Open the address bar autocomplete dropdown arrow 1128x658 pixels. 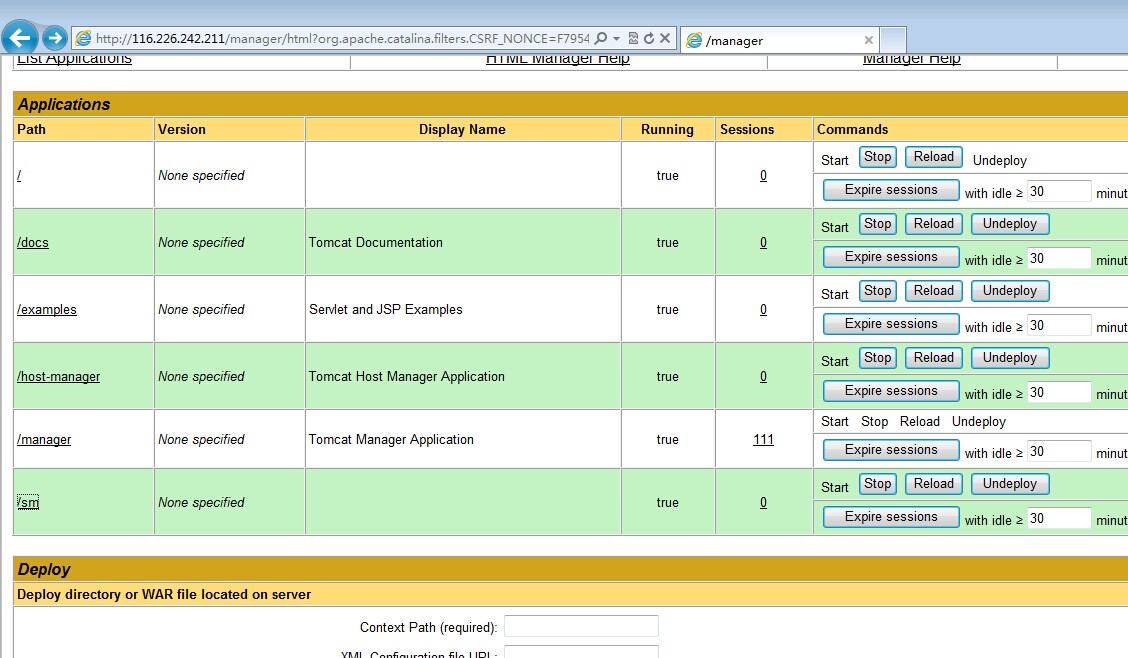pos(617,39)
